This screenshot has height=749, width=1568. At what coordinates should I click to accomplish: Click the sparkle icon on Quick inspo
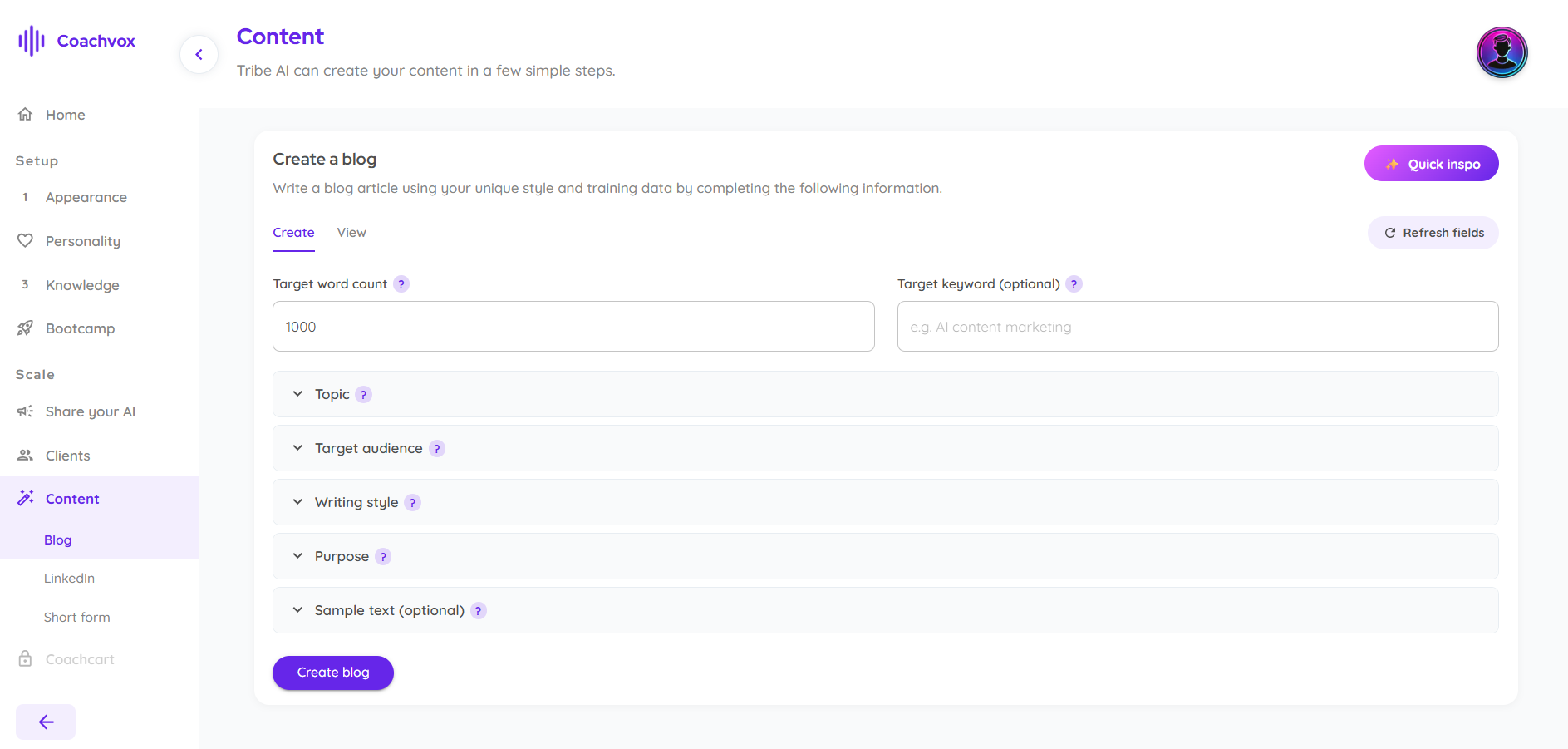click(1392, 164)
